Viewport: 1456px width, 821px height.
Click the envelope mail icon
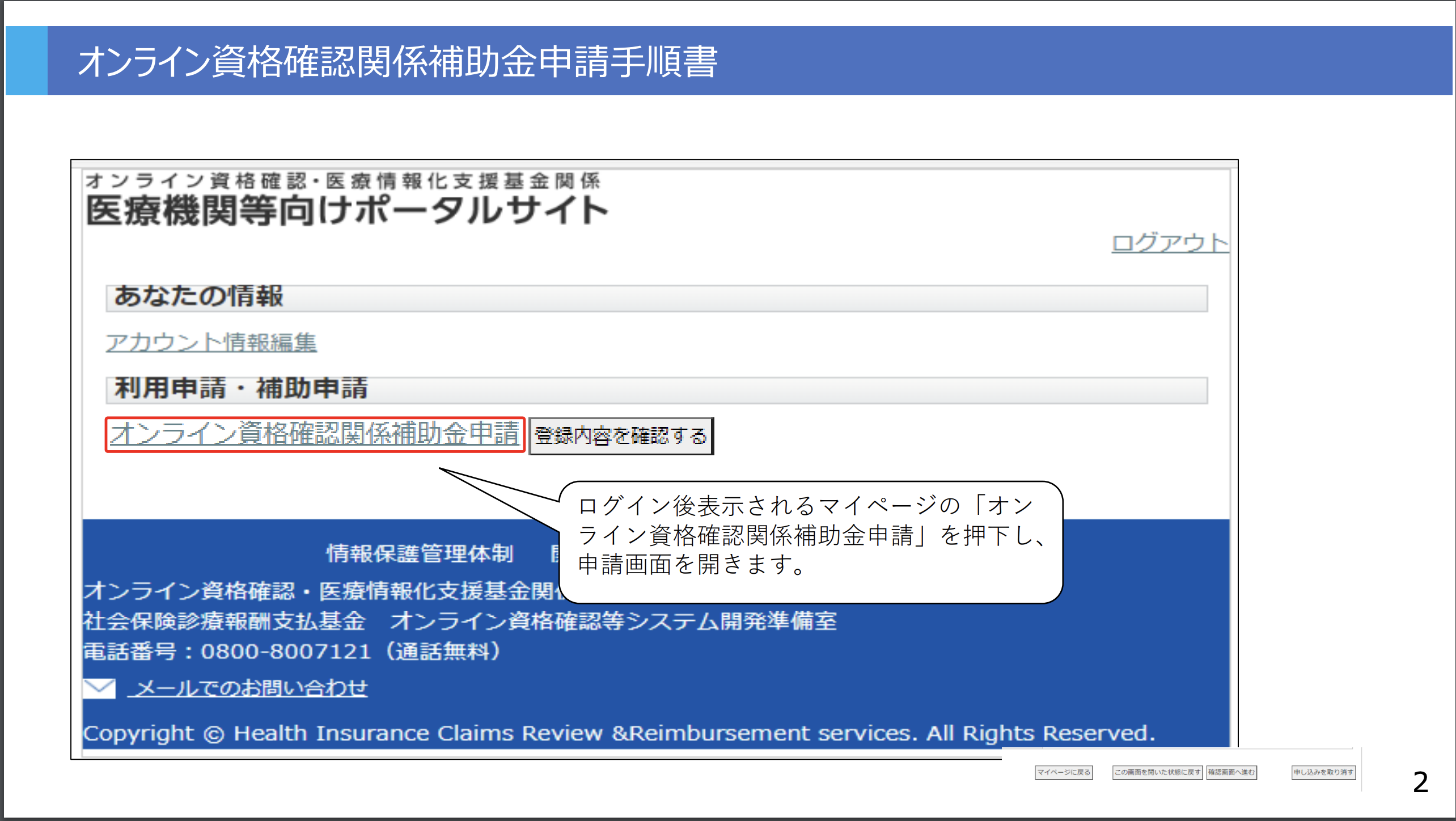tap(99, 688)
